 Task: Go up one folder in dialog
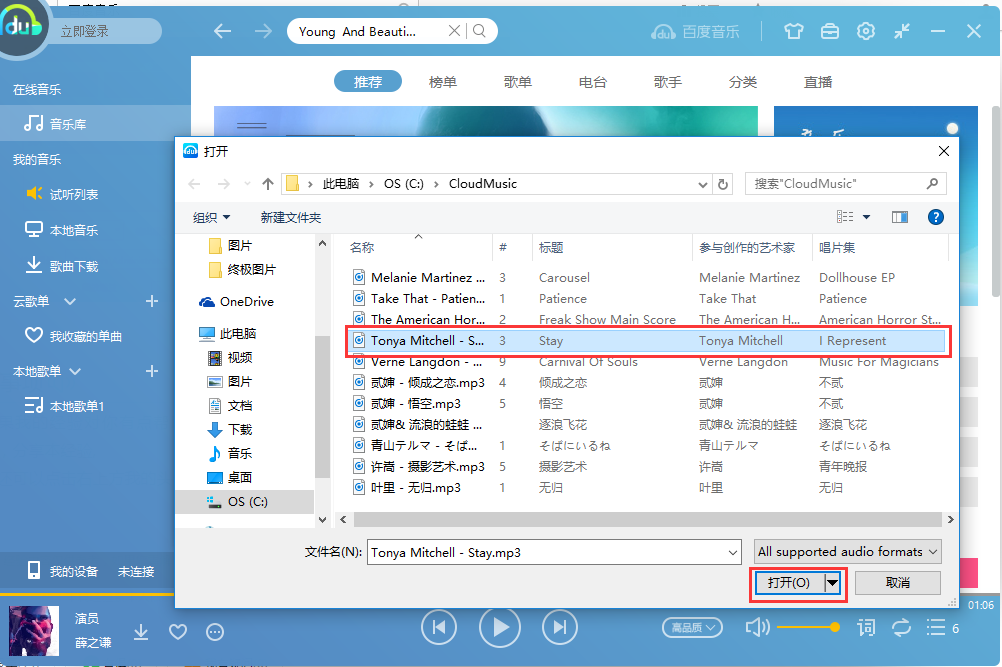pos(268,184)
